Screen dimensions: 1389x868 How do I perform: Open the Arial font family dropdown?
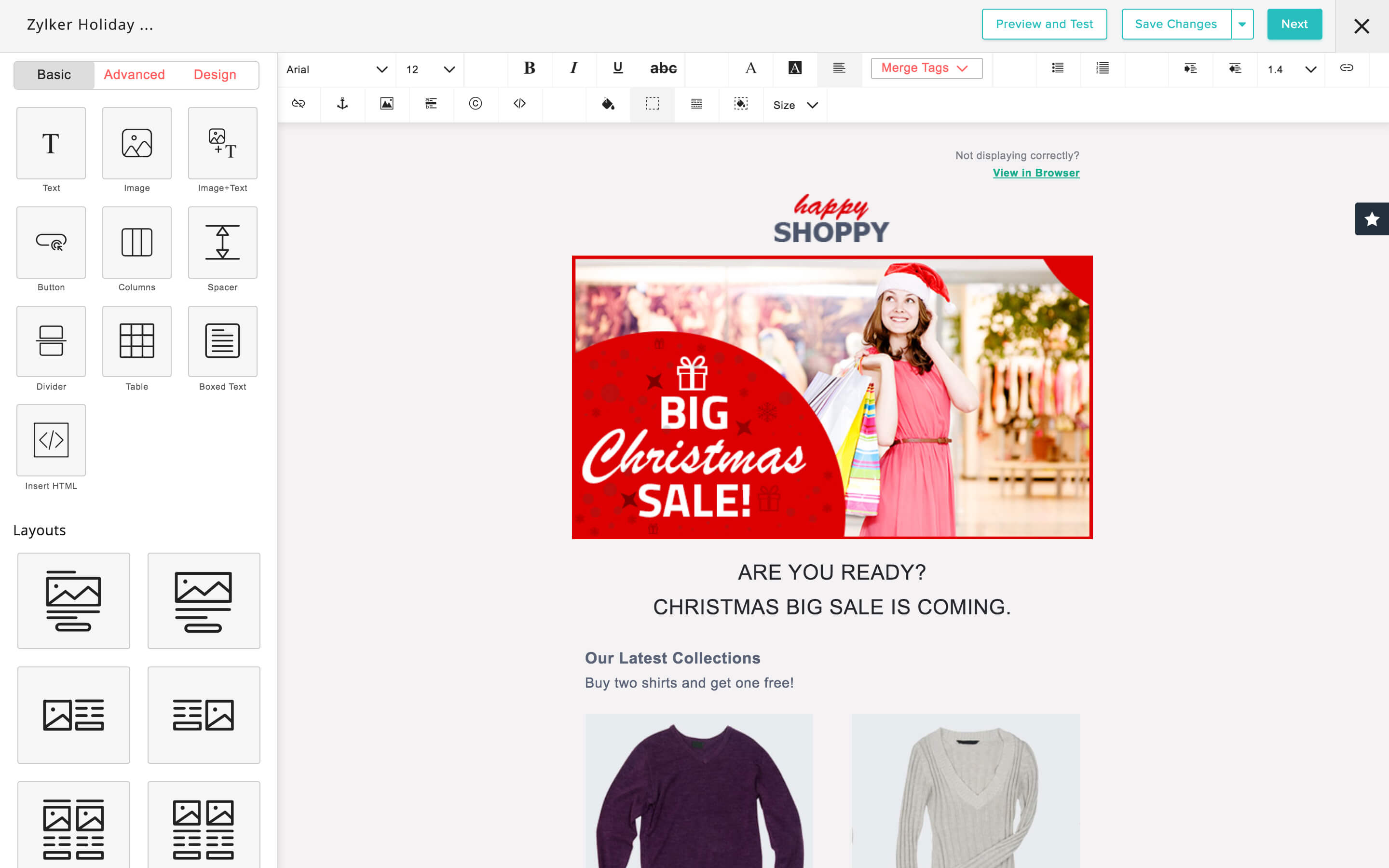click(x=337, y=69)
